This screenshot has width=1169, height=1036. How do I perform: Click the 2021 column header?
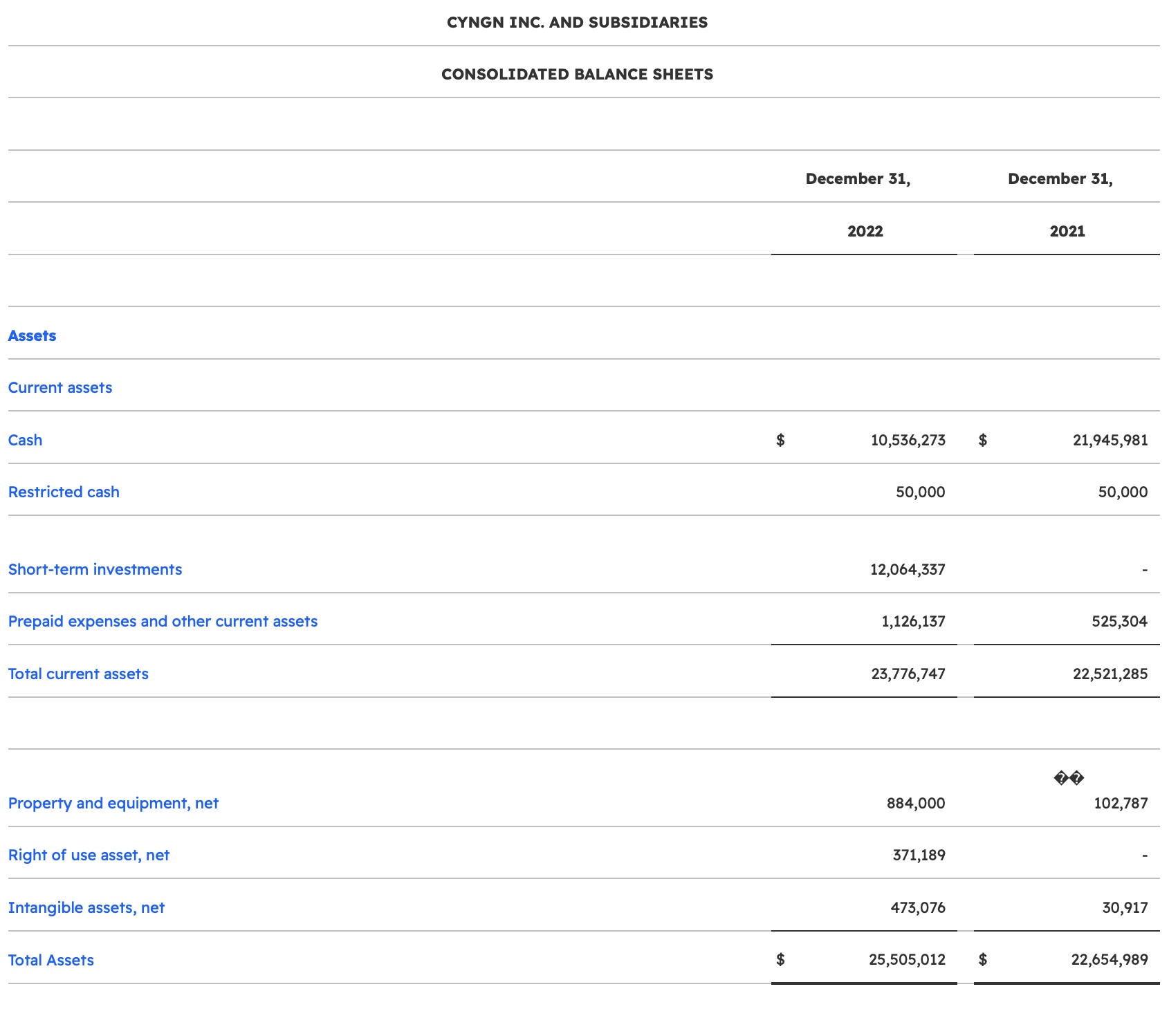(x=1067, y=231)
